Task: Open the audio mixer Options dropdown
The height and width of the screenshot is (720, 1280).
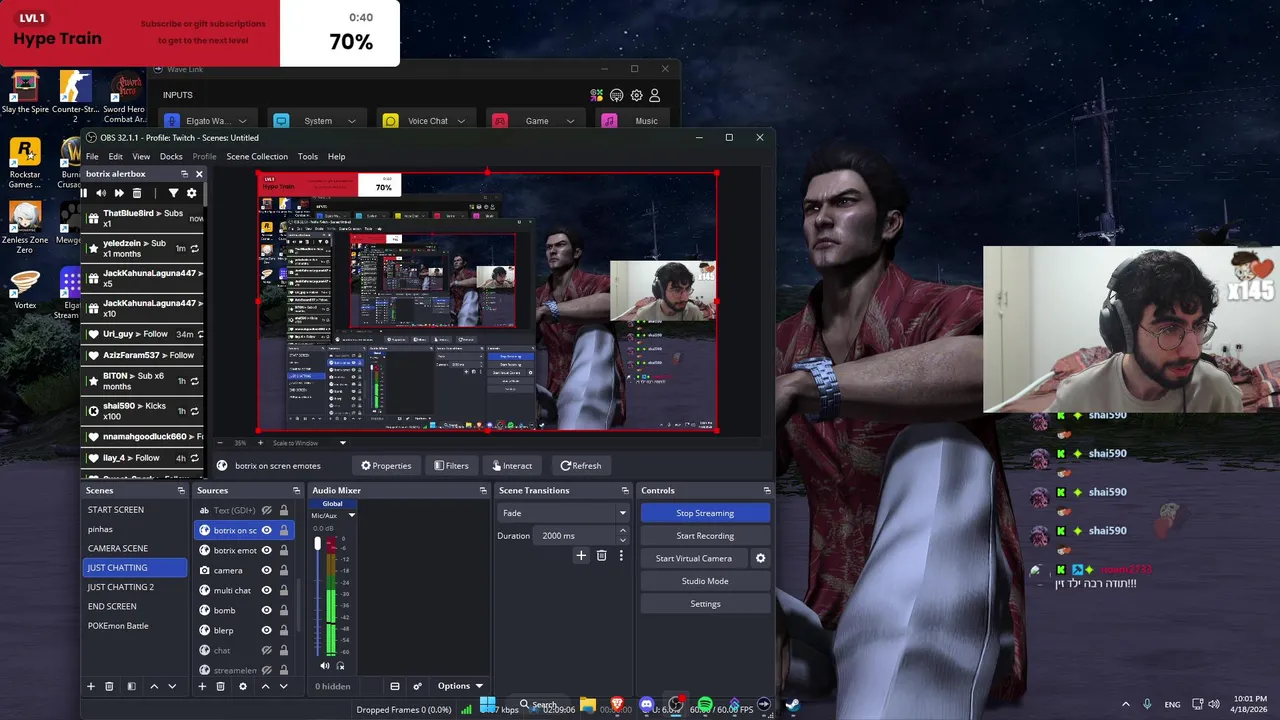Action: point(460,686)
